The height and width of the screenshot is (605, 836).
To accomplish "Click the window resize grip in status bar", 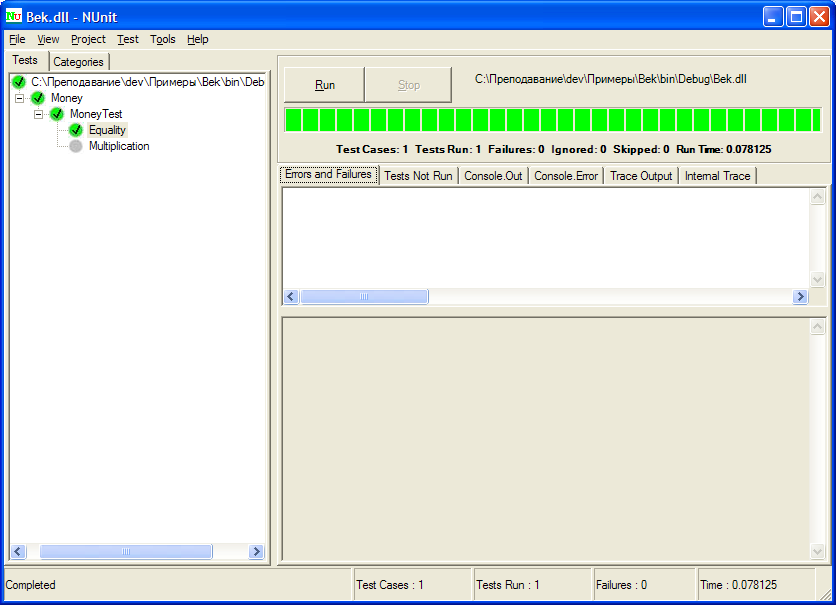I will [x=826, y=594].
